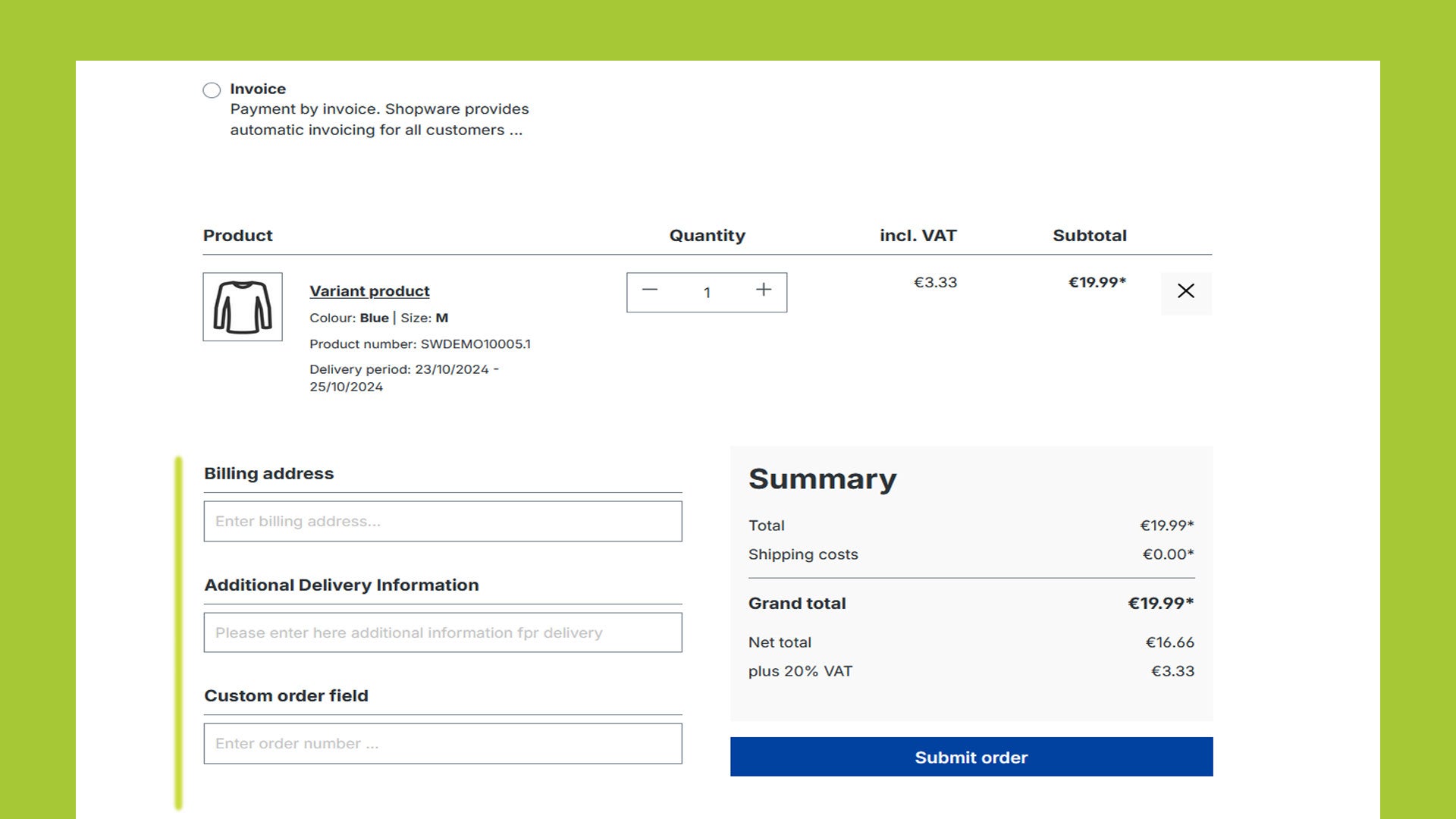Submit the order with the blue button
1456x819 pixels.
(x=971, y=757)
